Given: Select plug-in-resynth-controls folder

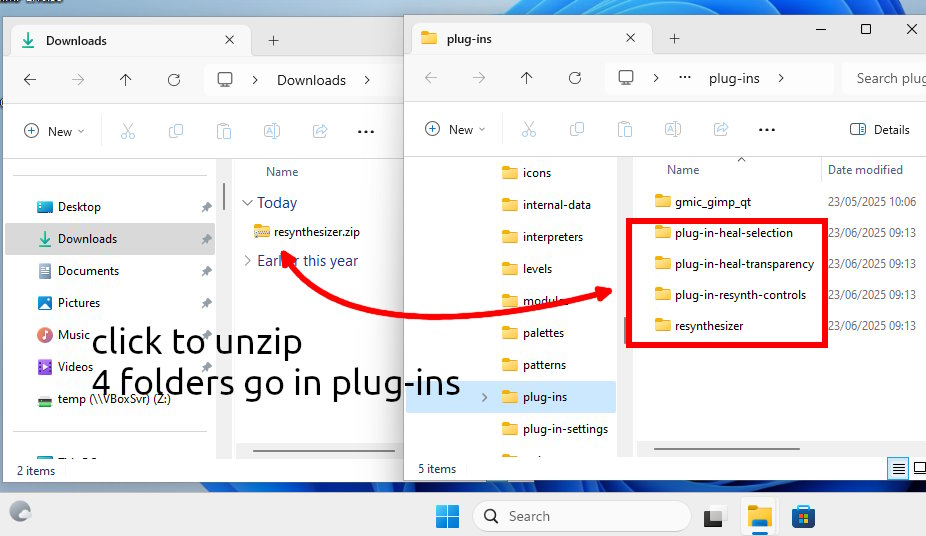Looking at the screenshot, I should tap(730, 295).
